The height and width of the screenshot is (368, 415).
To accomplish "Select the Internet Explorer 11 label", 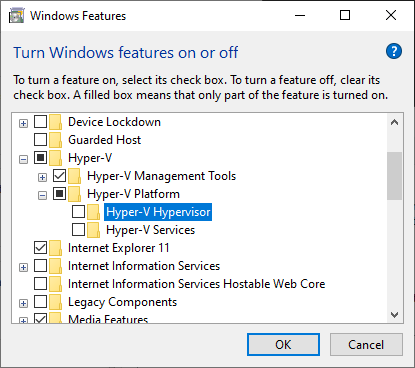I will [119, 248].
